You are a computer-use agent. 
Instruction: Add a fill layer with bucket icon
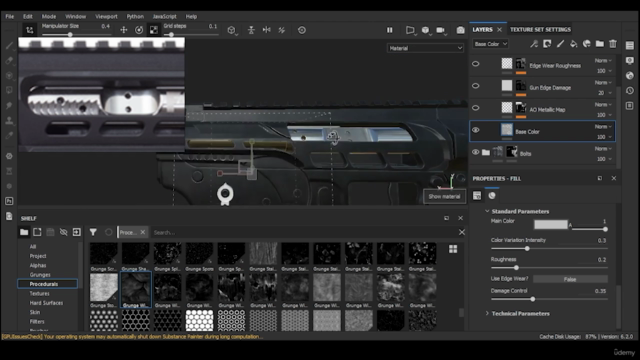pos(573,44)
